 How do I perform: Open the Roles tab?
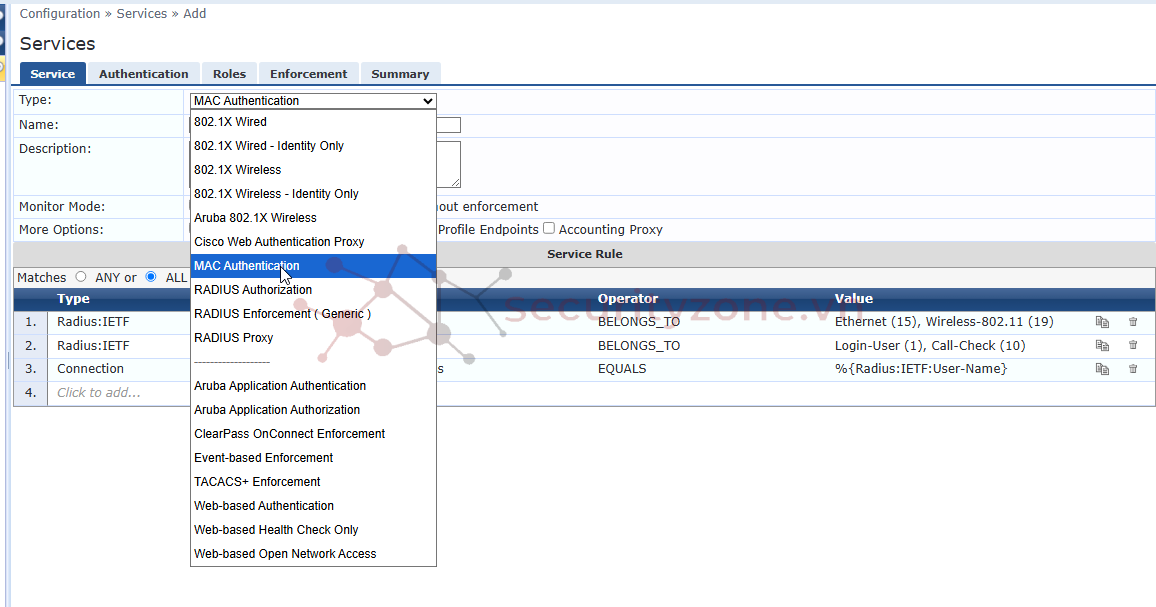229,74
